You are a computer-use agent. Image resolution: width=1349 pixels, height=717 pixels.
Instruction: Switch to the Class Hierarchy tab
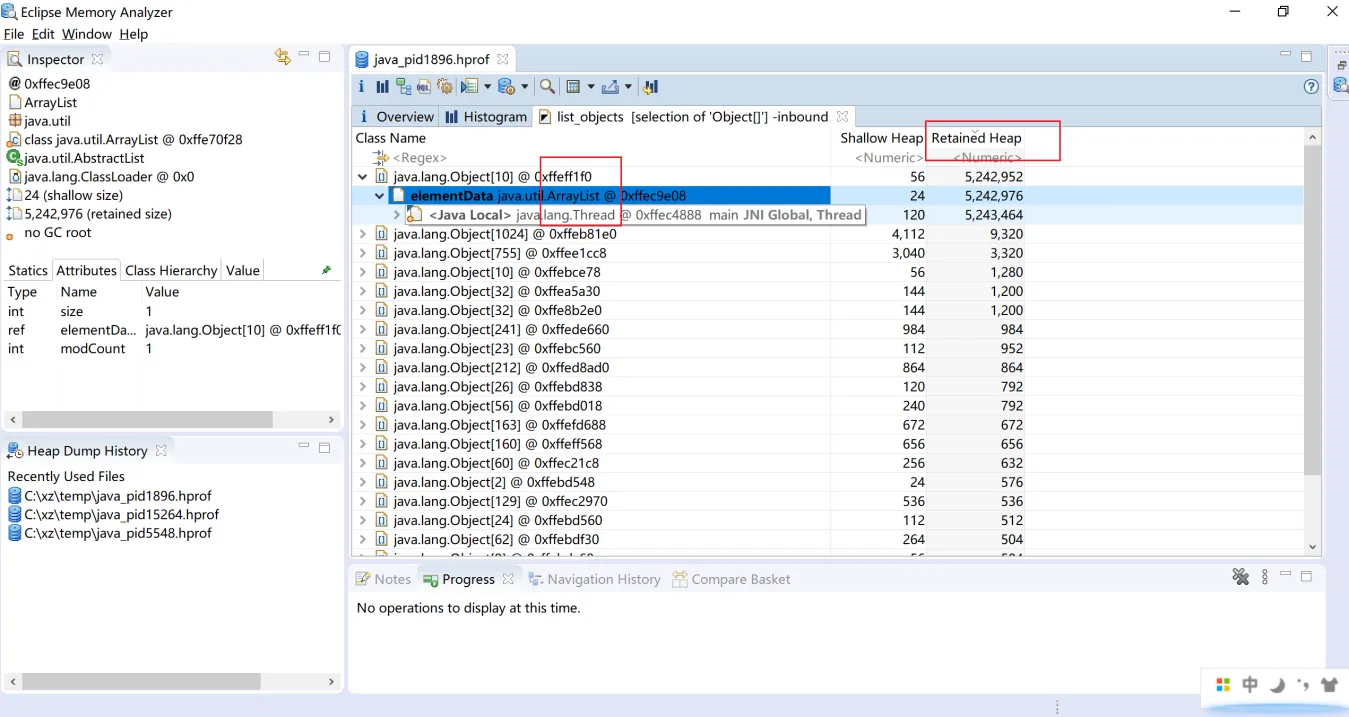pyautogui.click(x=171, y=270)
